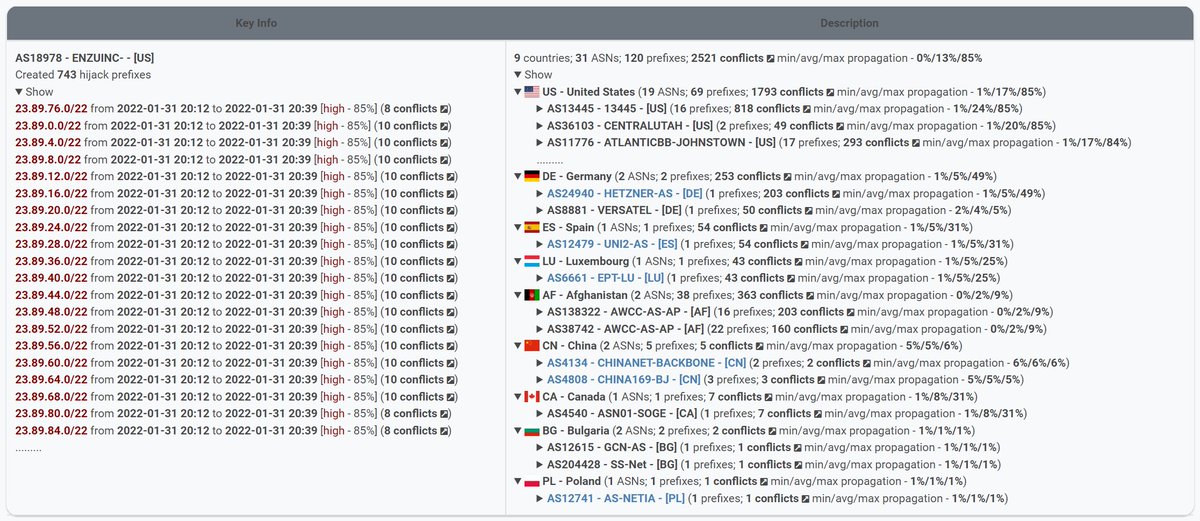Open the AS12741 - AS-NETIA - [PL] link

coord(616,500)
